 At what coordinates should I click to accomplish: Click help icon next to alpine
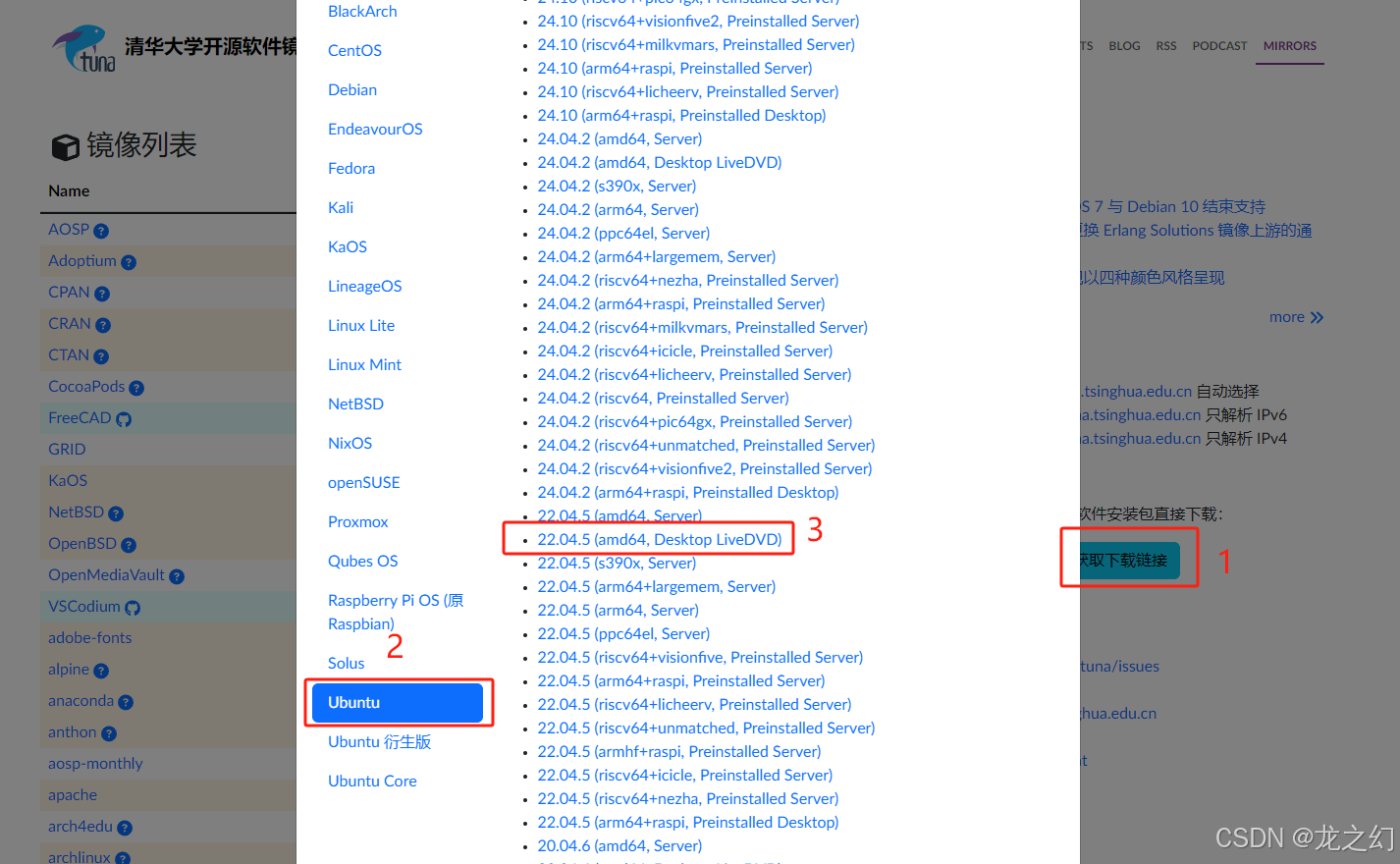(x=101, y=671)
